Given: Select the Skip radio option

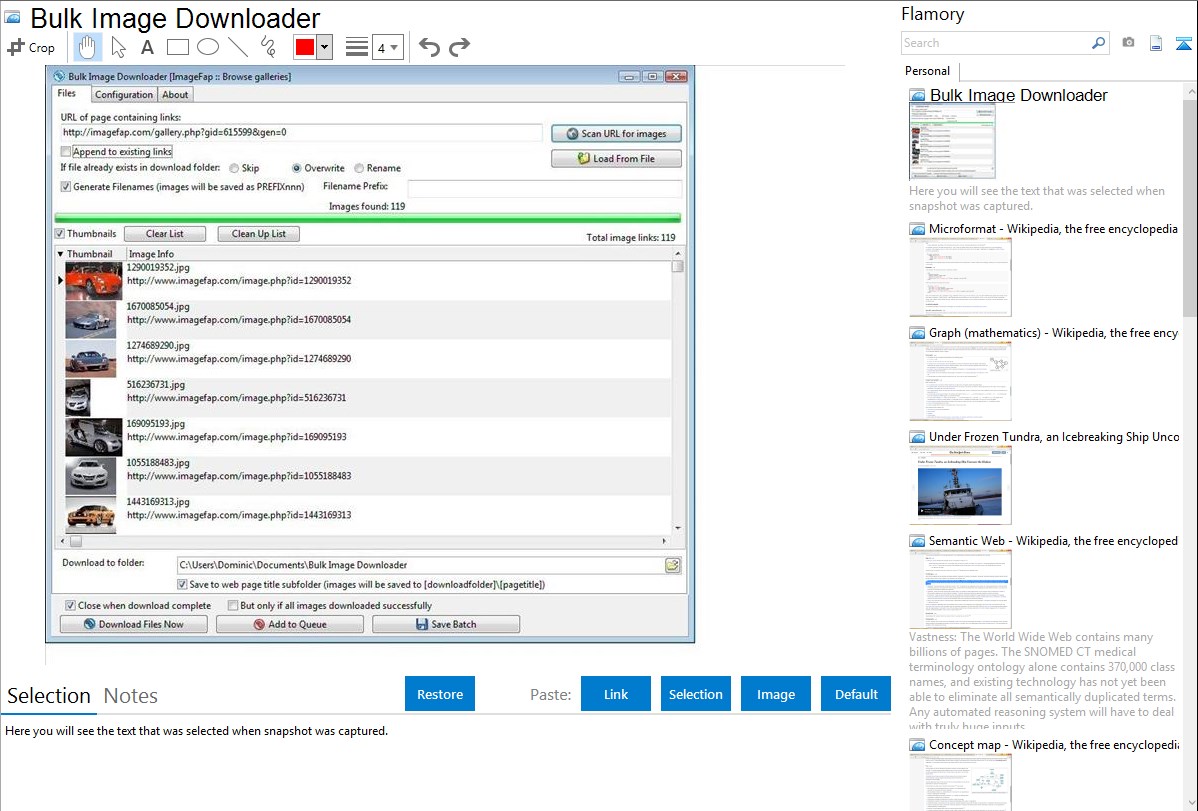Looking at the screenshot, I should tap(234, 168).
